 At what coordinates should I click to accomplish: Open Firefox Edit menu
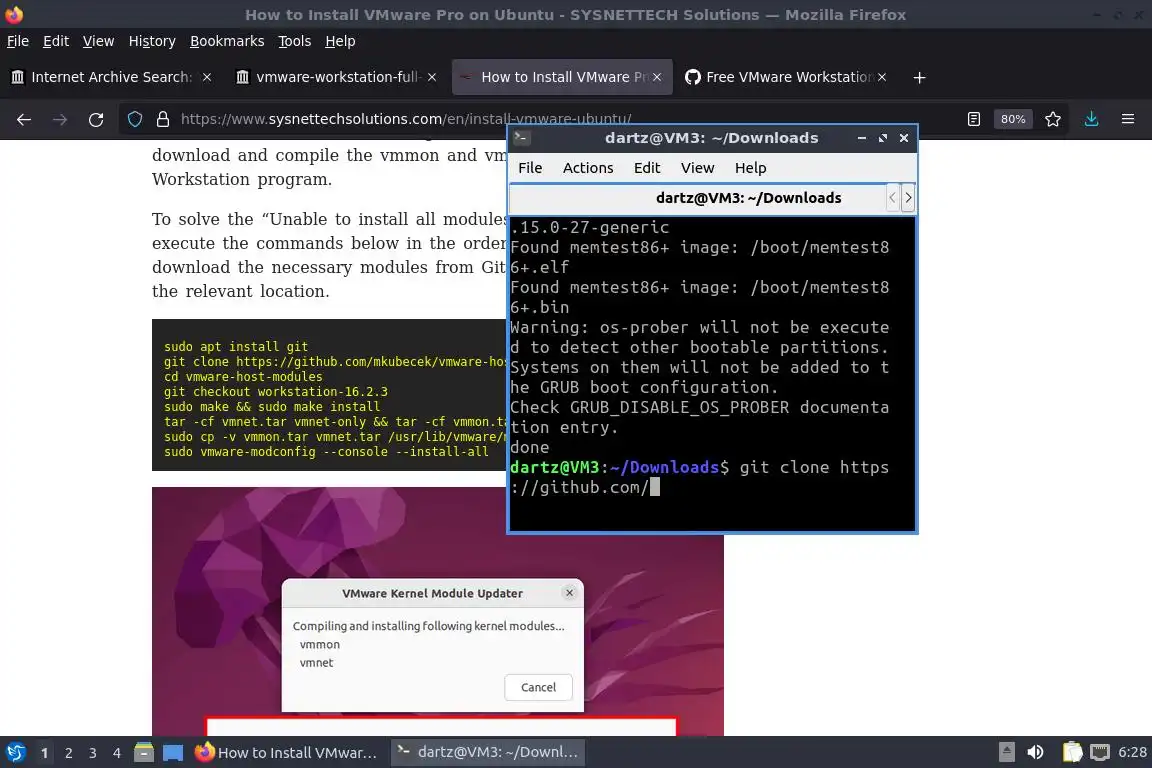tap(56, 41)
